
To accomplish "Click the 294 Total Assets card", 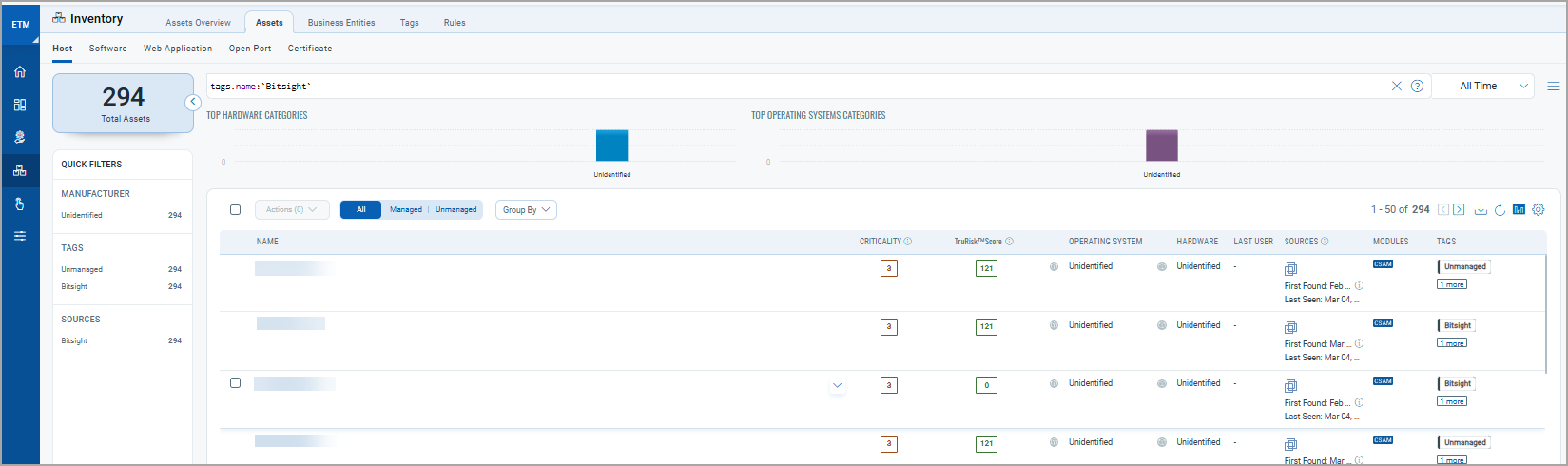I will coord(124,104).
